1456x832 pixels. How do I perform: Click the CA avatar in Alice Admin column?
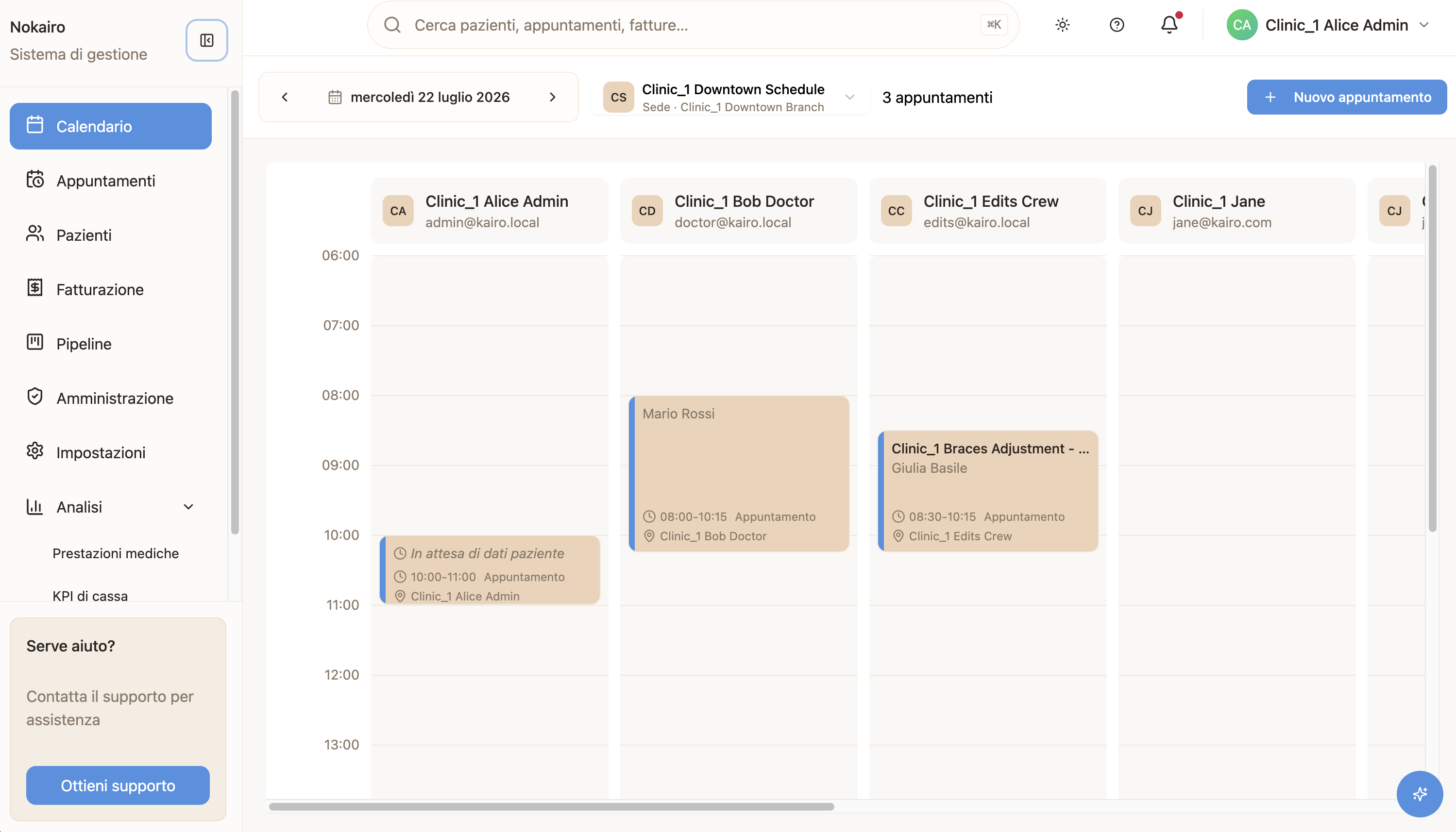click(398, 211)
